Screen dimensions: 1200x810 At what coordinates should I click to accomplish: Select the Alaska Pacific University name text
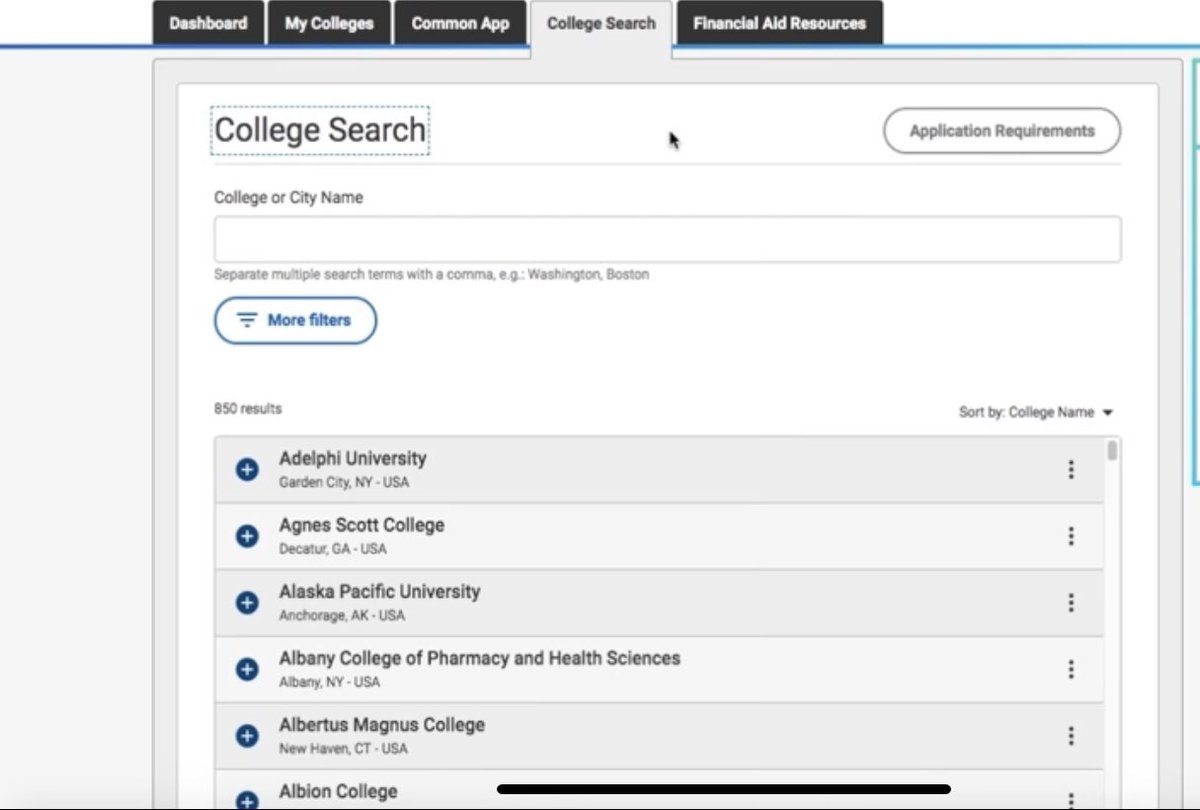pyautogui.click(x=380, y=592)
